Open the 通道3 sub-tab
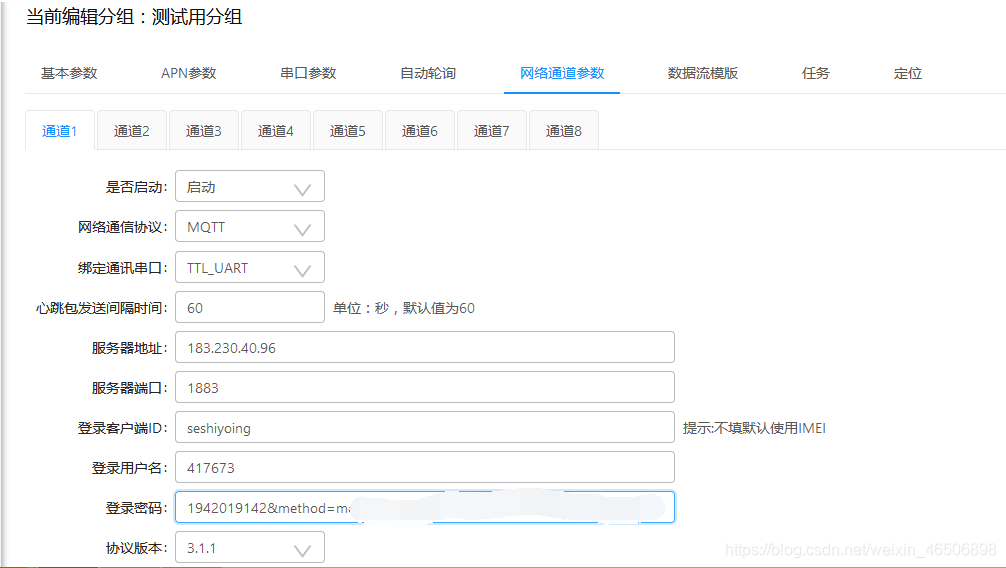The image size is (1006, 568). pos(203,130)
